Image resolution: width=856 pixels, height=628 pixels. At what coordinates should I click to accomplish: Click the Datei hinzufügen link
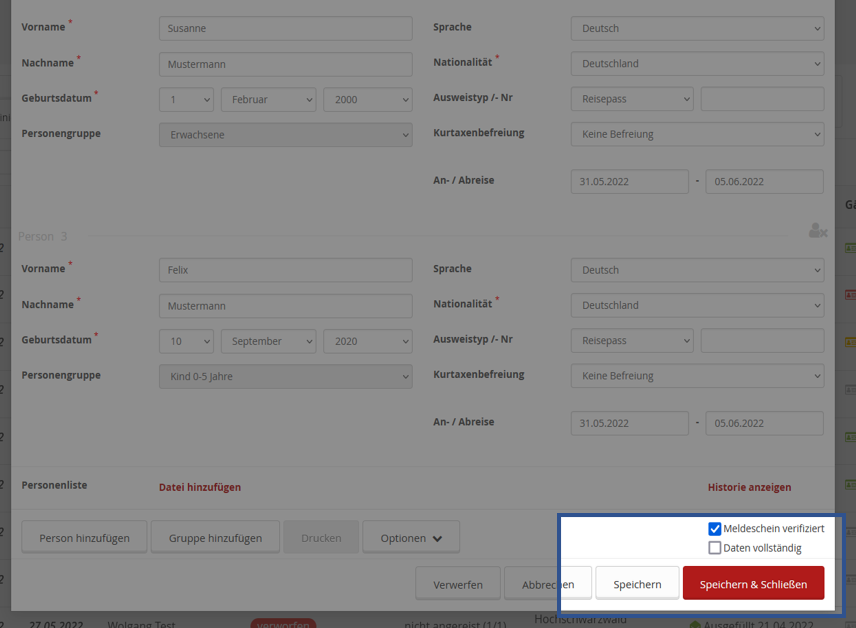point(200,487)
